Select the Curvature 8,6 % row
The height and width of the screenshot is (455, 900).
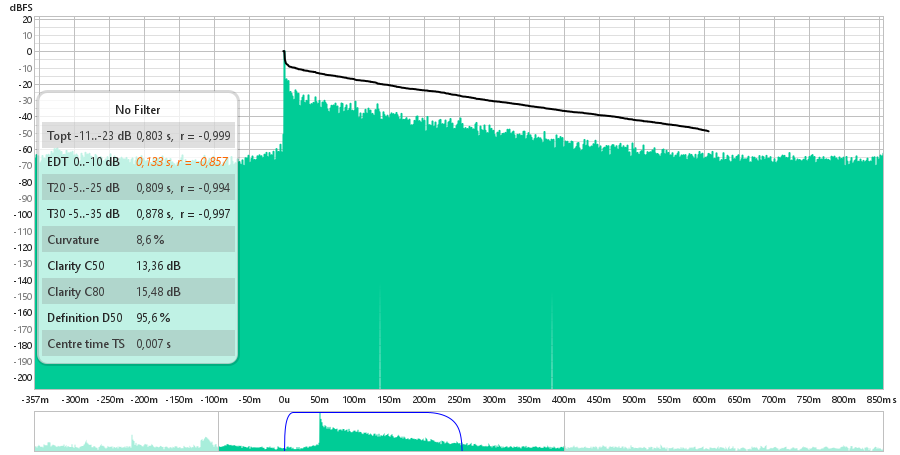pyautogui.click(x=137, y=239)
